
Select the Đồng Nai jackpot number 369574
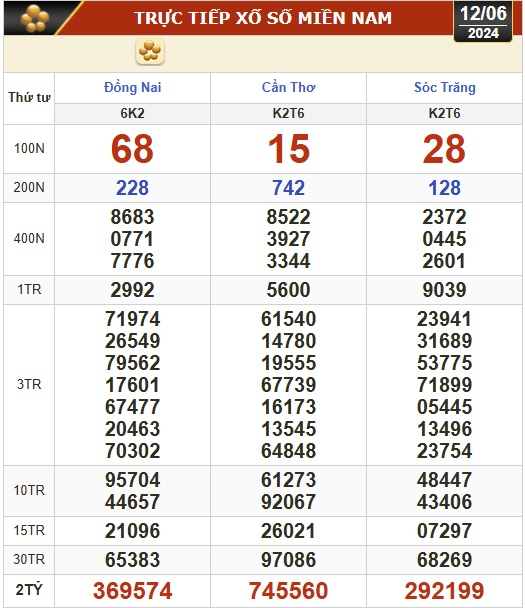coord(133,591)
